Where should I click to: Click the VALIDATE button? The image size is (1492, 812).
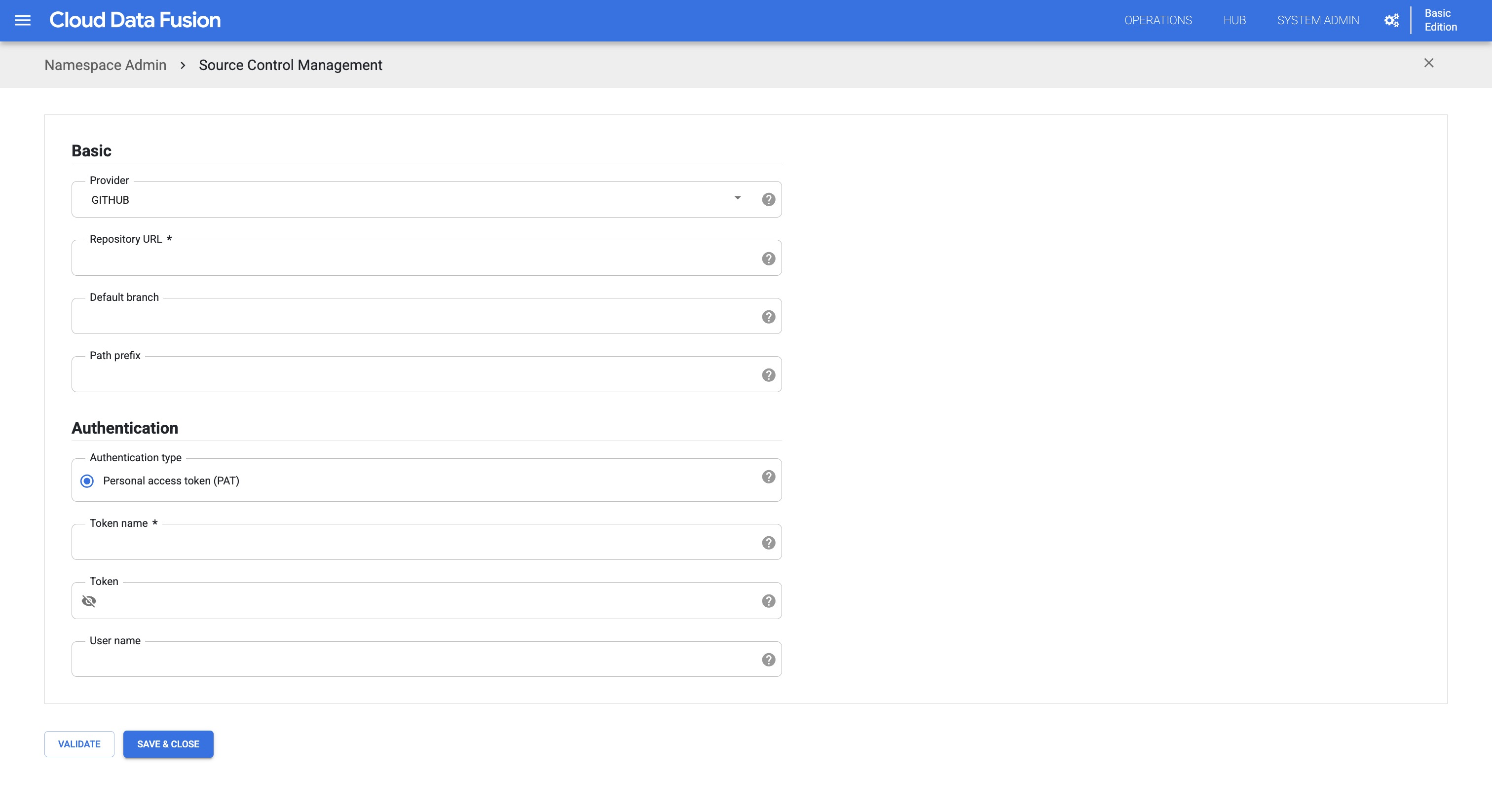click(79, 744)
